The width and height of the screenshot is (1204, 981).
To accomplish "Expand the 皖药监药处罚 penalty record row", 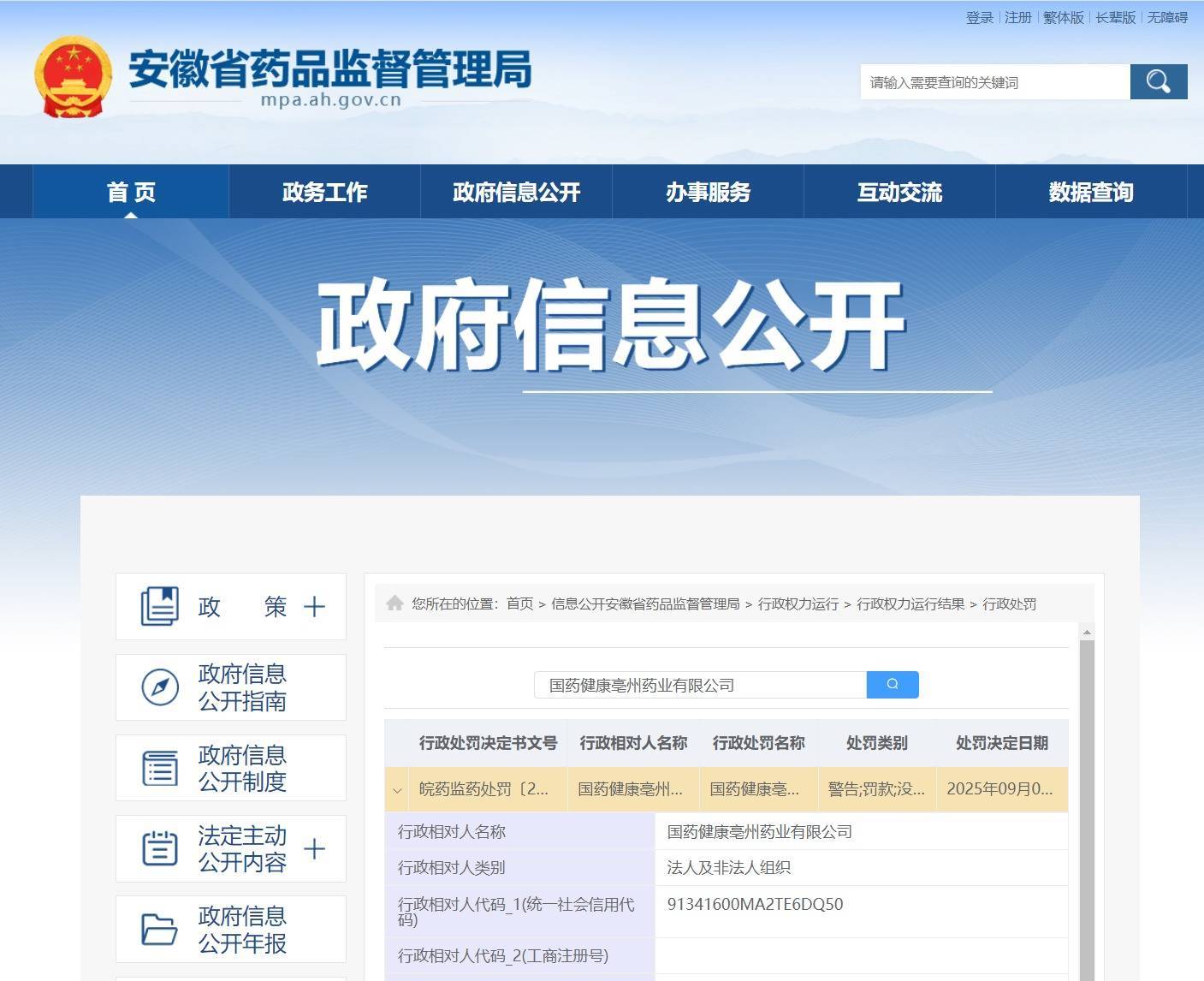I will tap(397, 790).
